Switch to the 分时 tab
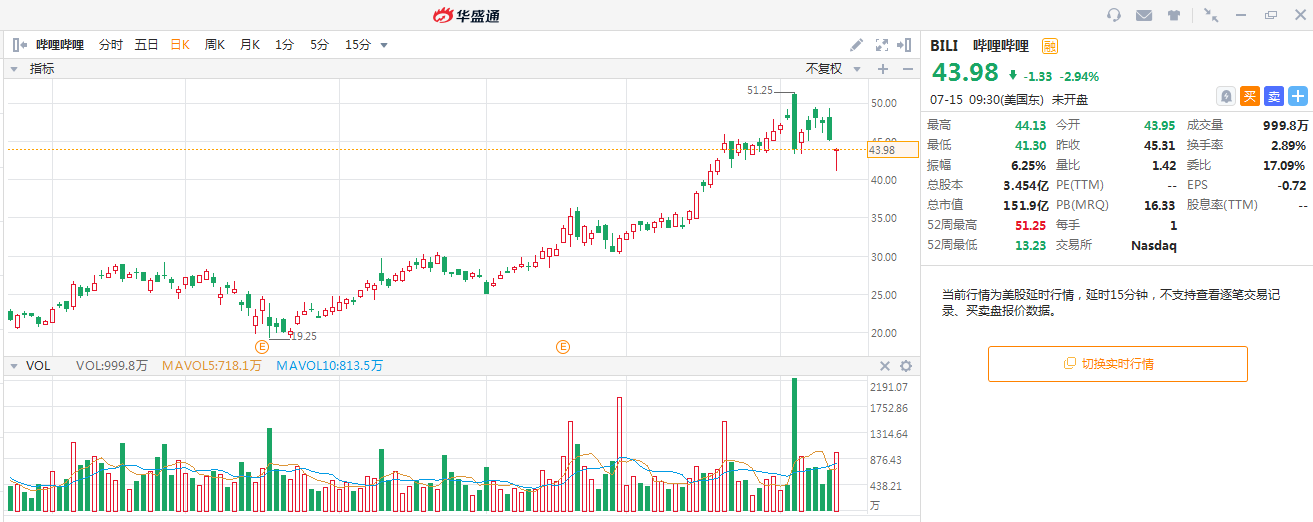The height and width of the screenshot is (522, 1313). click(x=110, y=45)
